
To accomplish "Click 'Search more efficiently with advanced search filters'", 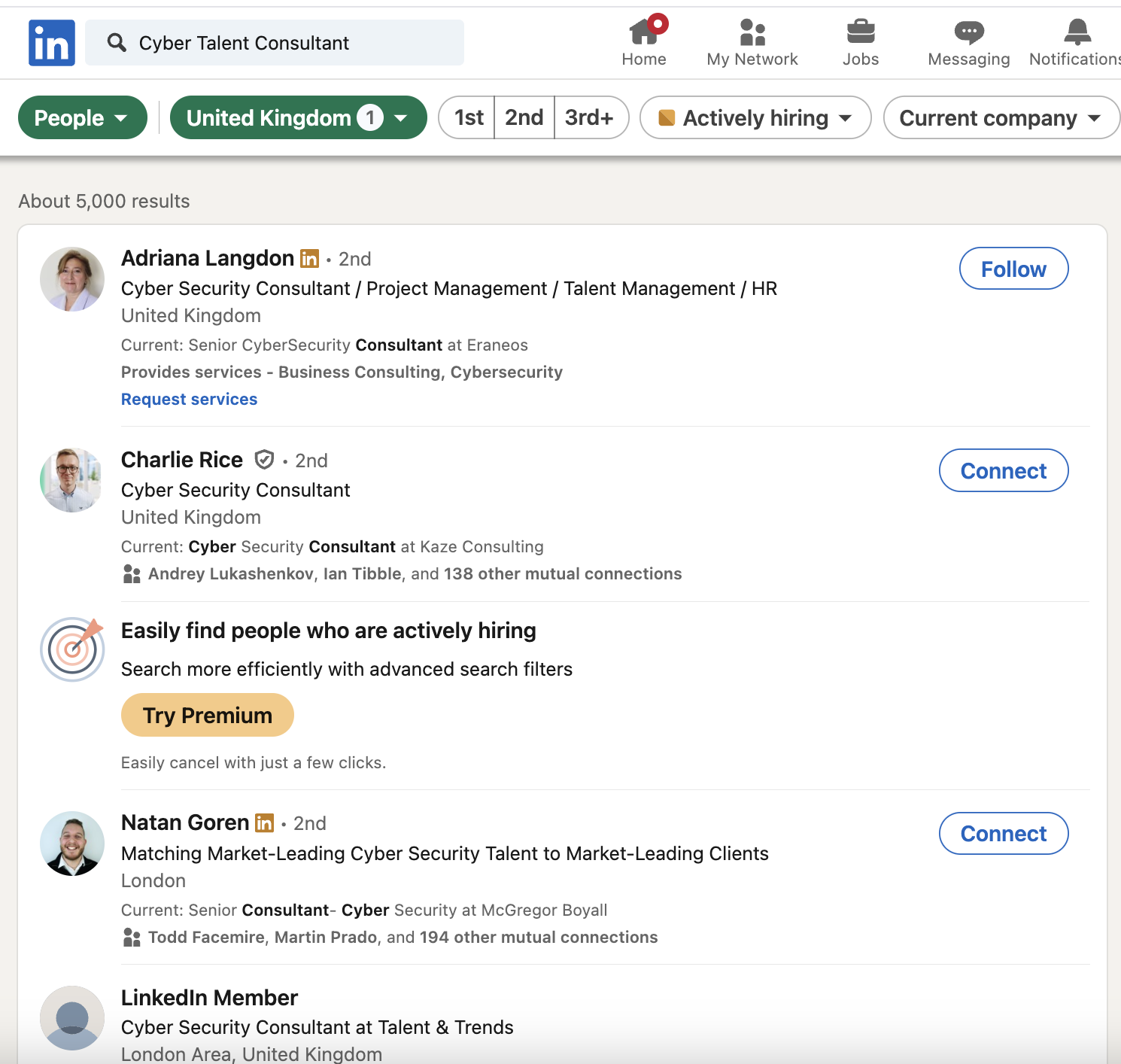I will point(347,669).
